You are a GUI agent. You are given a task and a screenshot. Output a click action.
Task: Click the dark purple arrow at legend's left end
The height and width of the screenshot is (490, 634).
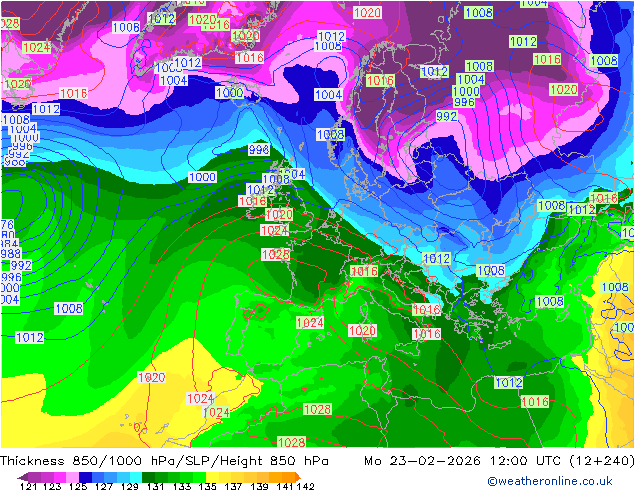[23, 477]
